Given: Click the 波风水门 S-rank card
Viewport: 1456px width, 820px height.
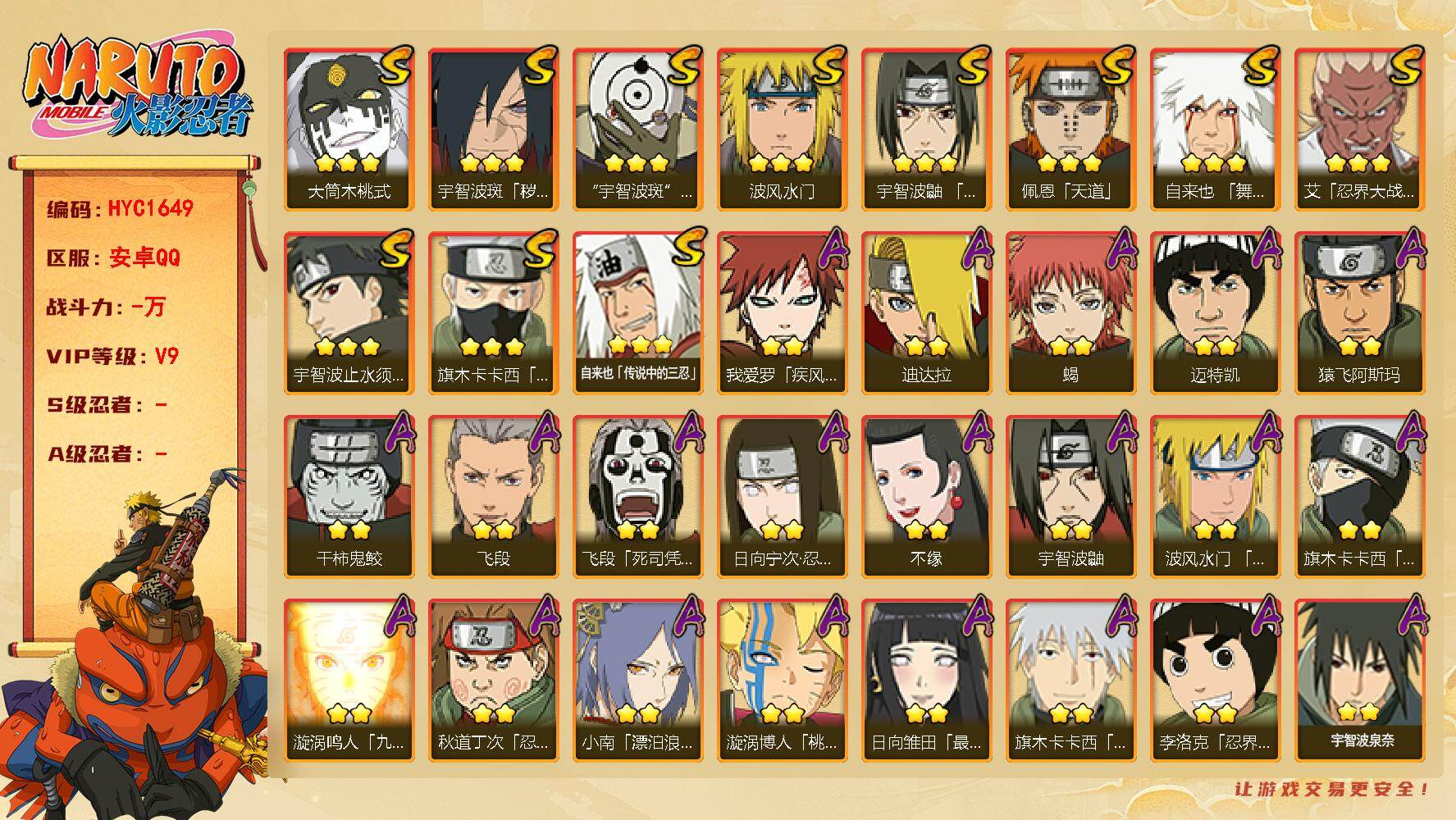Looking at the screenshot, I should click(782, 129).
